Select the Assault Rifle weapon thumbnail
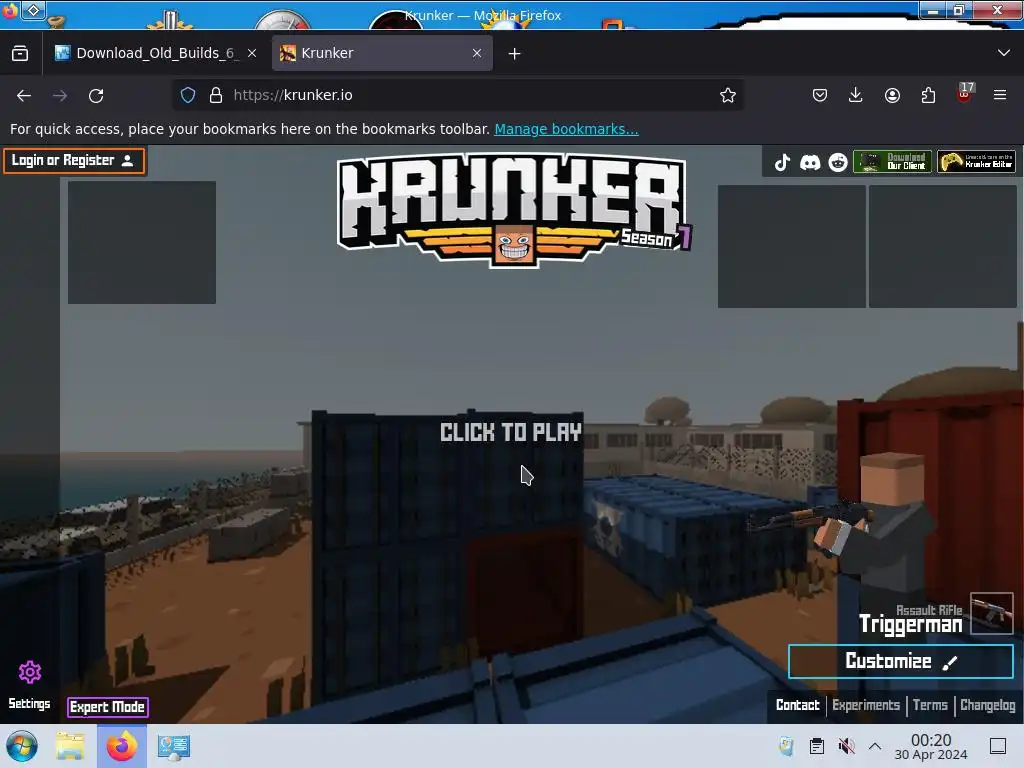The width and height of the screenshot is (1024, 768). (x=991, y=613)
